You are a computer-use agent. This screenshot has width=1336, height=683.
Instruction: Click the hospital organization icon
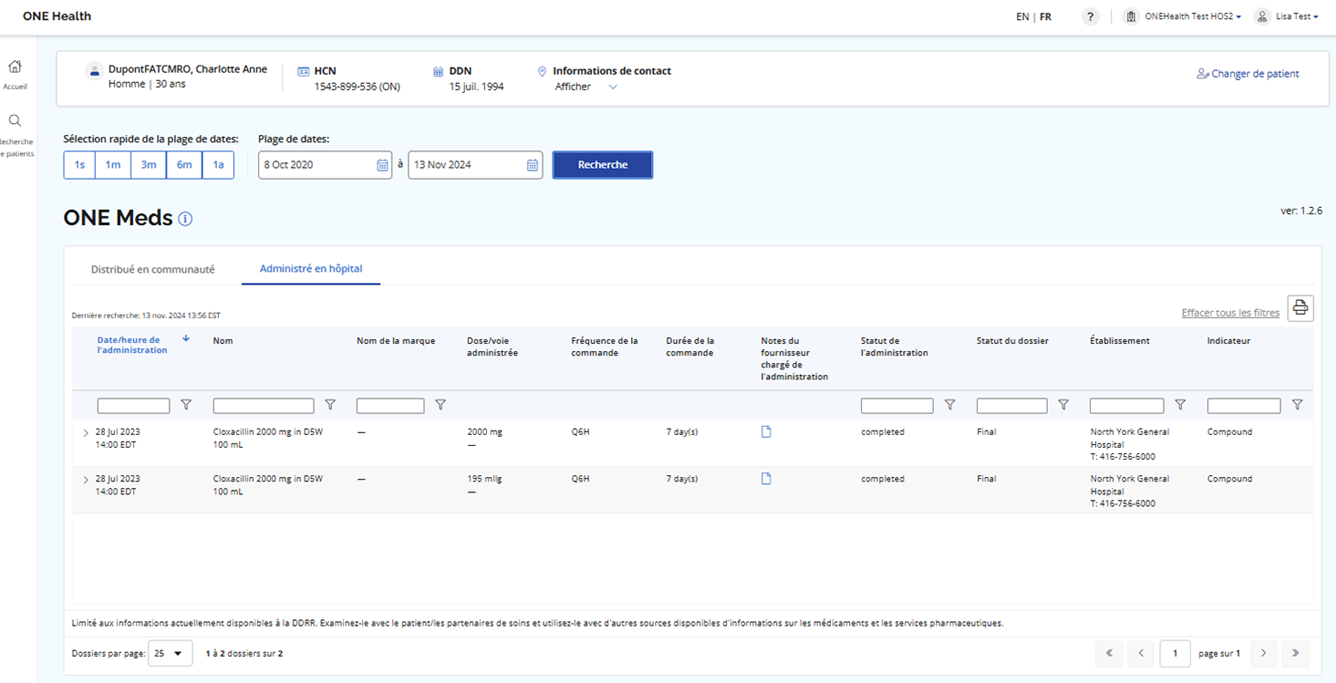(1131, 17)
